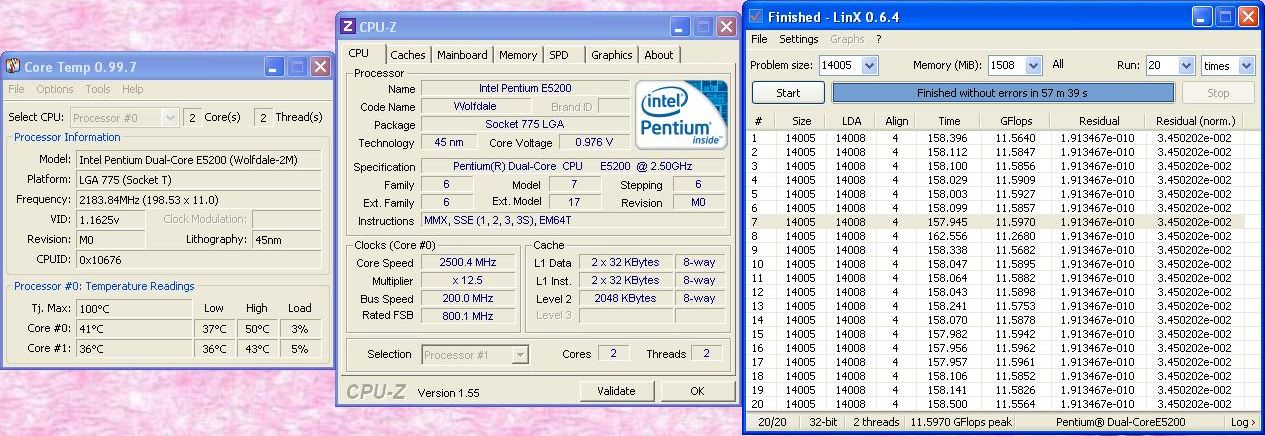Switch to the Graphics tab in CPU-Z
The image size is (1265, 436).
[612, 55]
